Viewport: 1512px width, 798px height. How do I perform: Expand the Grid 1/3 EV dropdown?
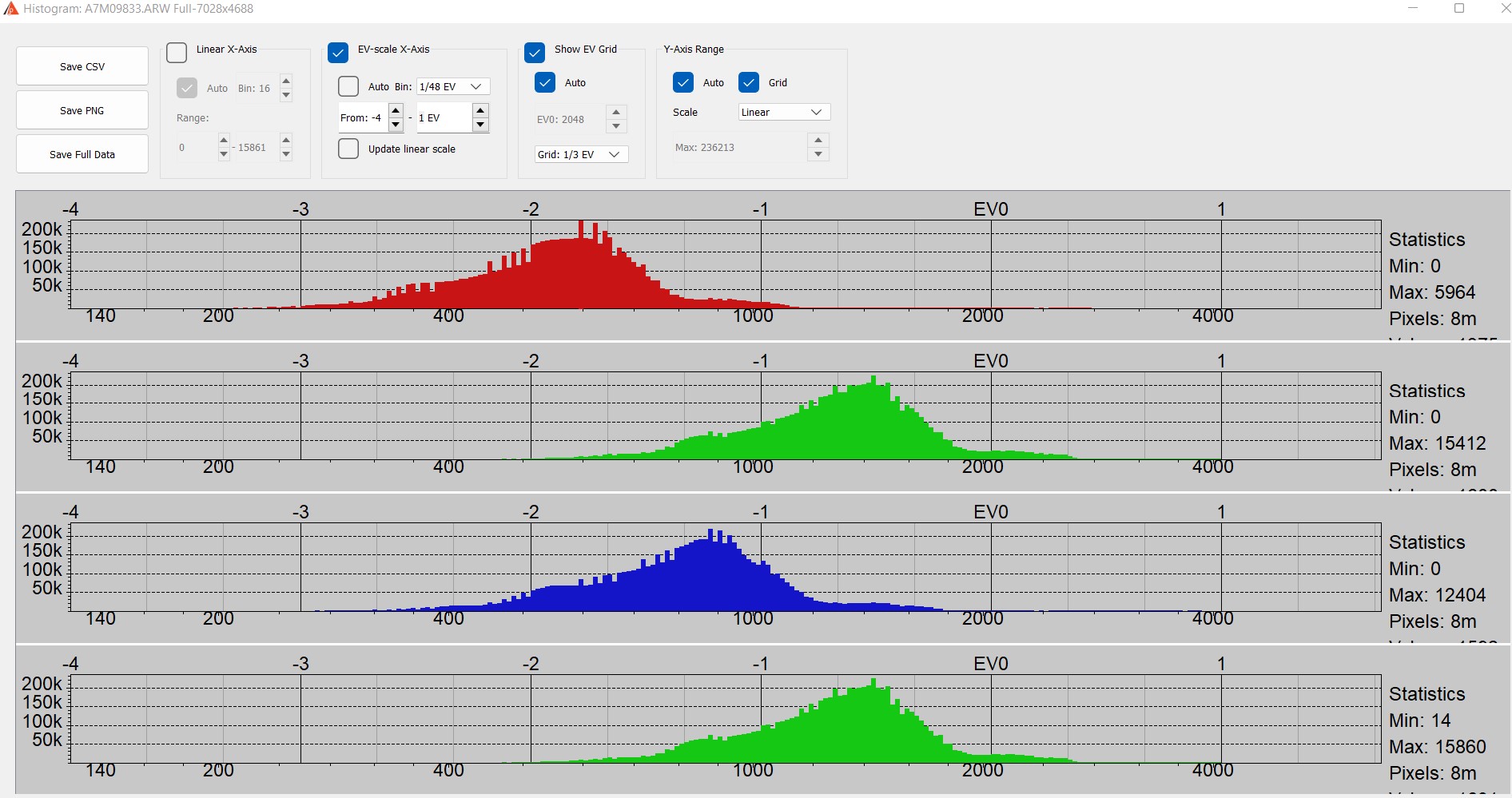(x=580, y=154)
